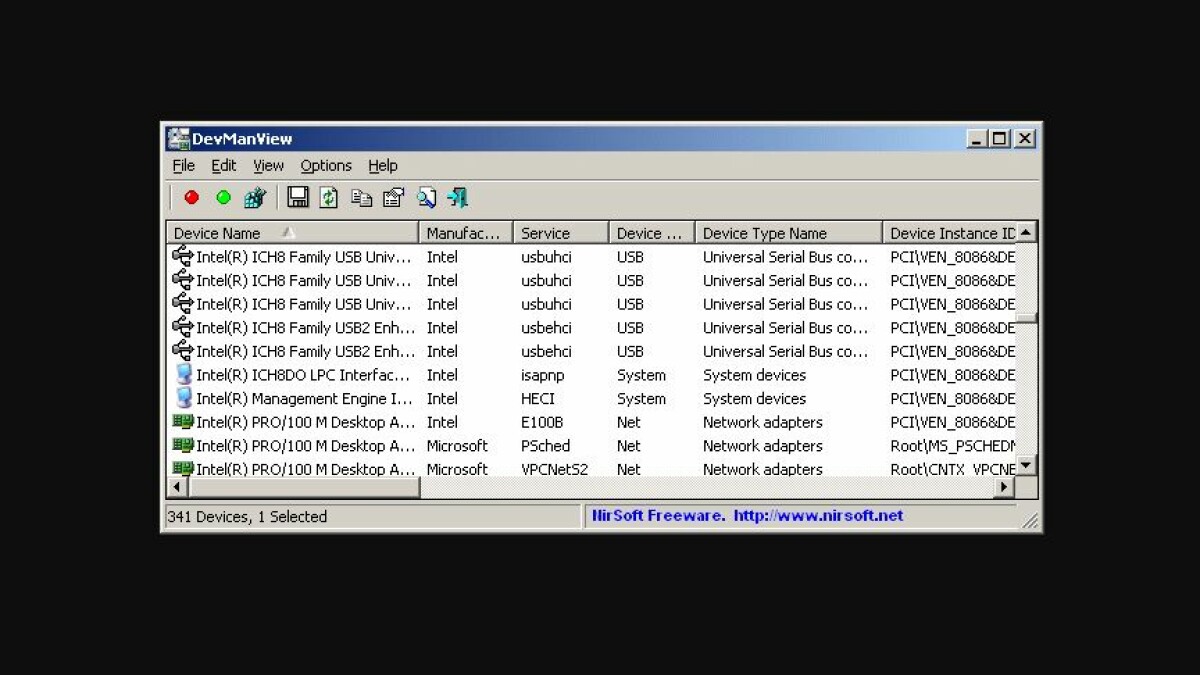This screenshot has width=1200, height=675.
Task: Sort by the Device Type Name column header
Action: (789, 233)
